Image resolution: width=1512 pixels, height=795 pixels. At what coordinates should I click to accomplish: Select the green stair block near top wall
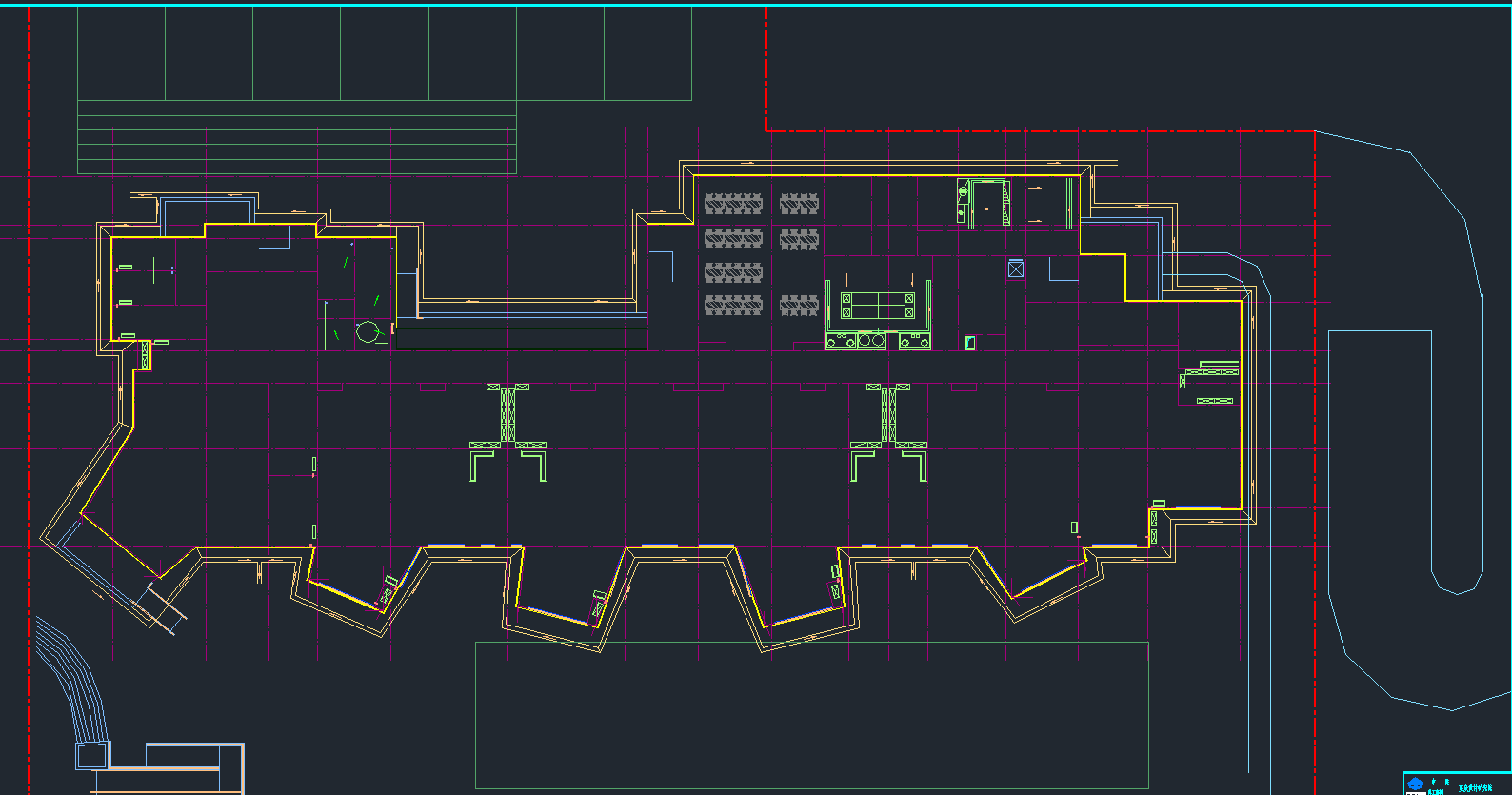[x=985, y=203]
